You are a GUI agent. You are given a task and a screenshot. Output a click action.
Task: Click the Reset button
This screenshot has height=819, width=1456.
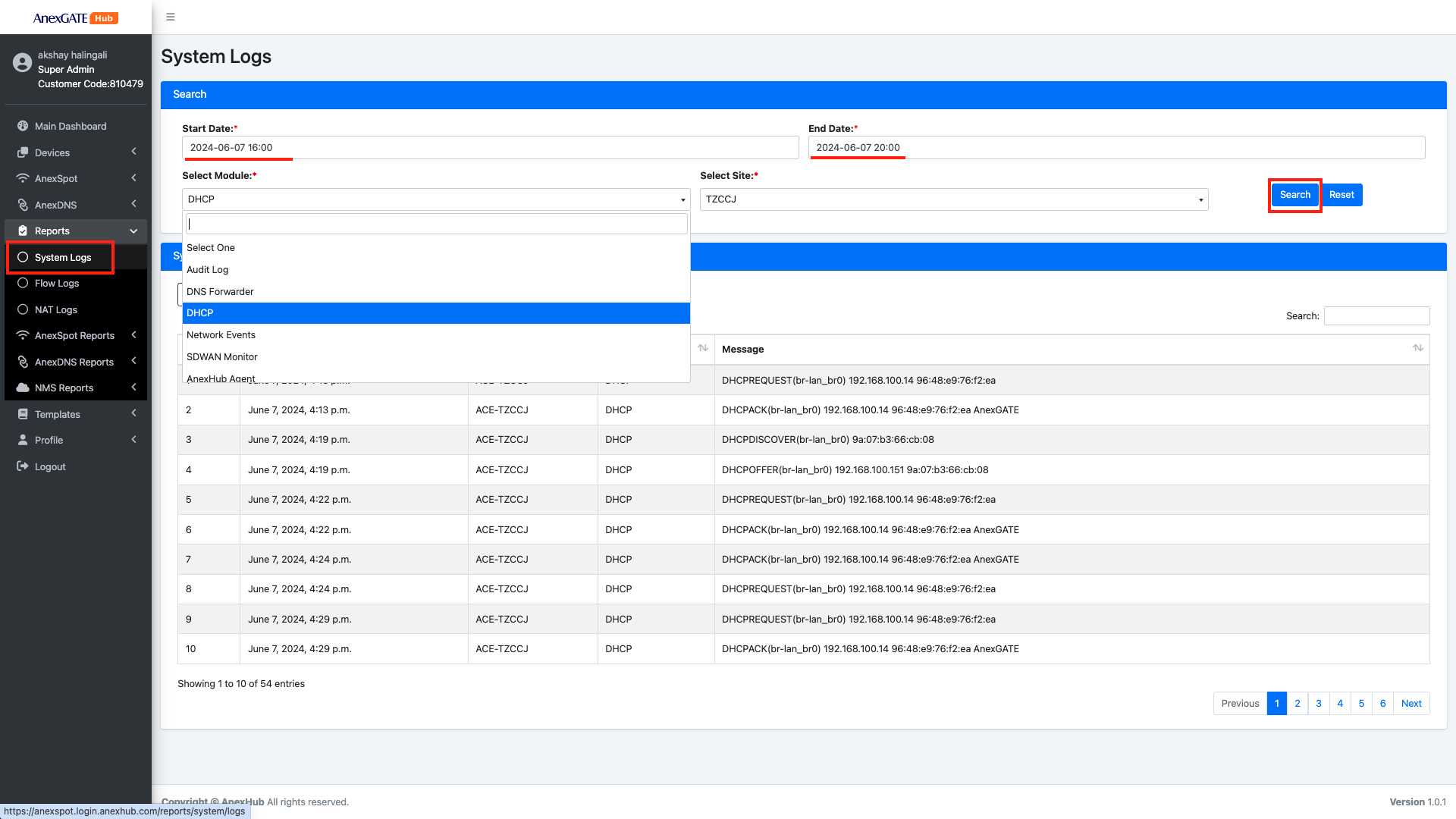(x=1341, y=195)
